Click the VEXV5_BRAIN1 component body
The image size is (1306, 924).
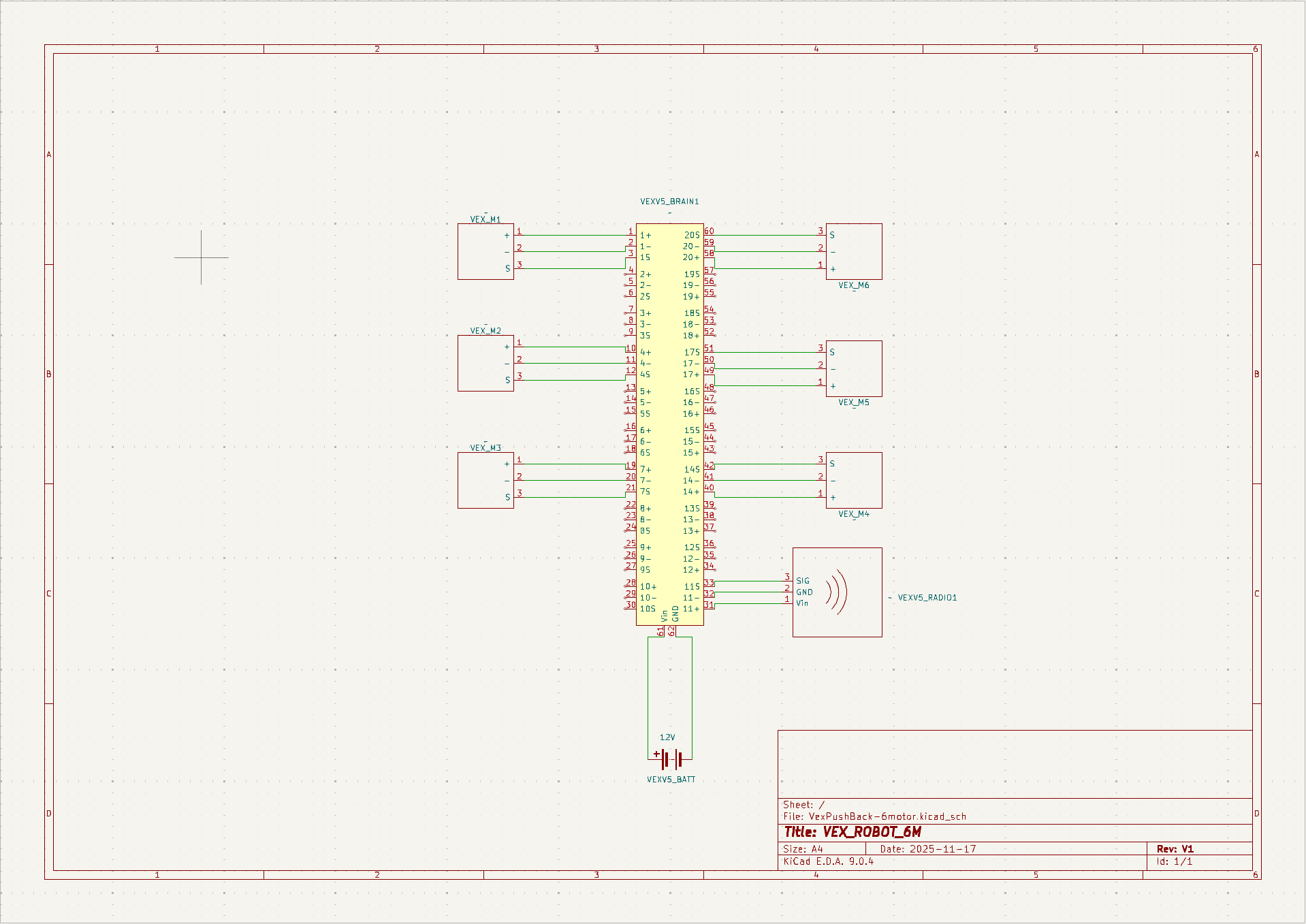[x=670, y=422]
